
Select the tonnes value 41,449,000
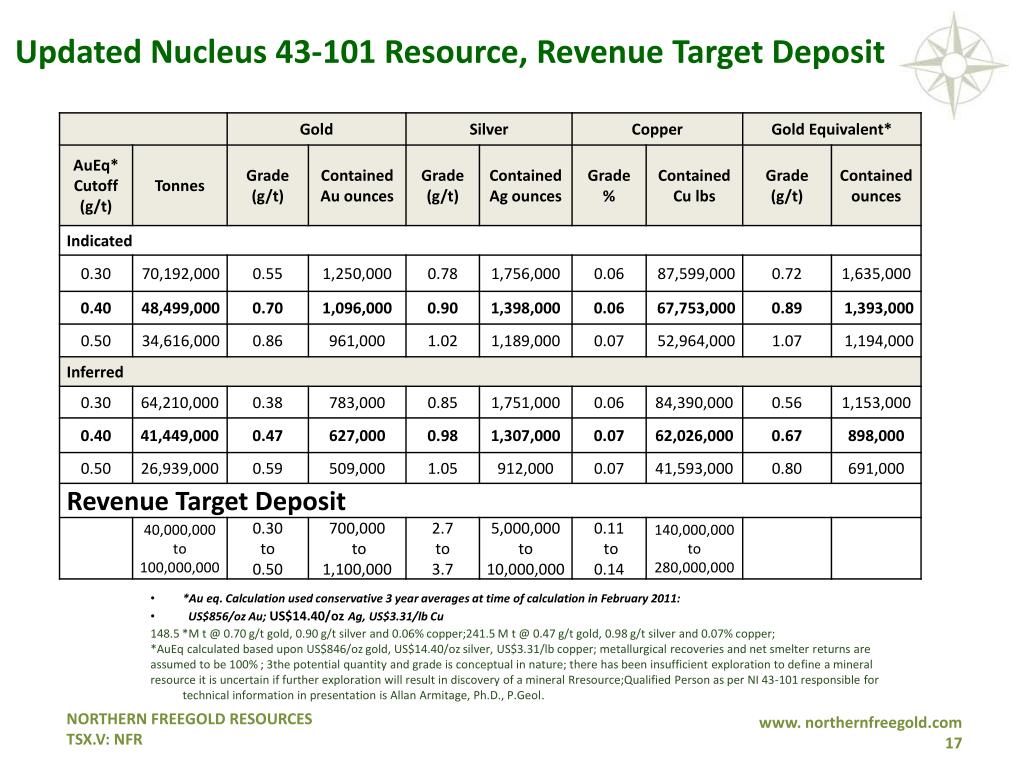tap(180, 436)
